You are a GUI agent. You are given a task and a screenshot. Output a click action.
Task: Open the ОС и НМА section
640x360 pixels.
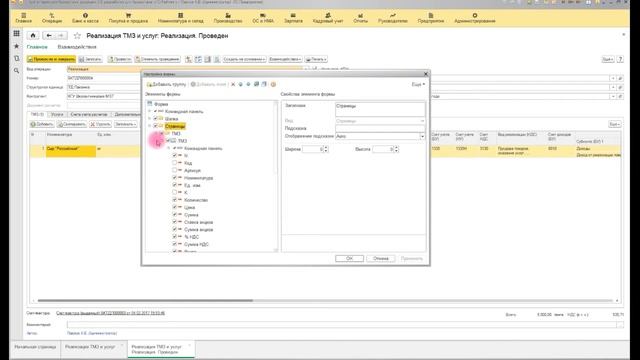tap(263, 18)
